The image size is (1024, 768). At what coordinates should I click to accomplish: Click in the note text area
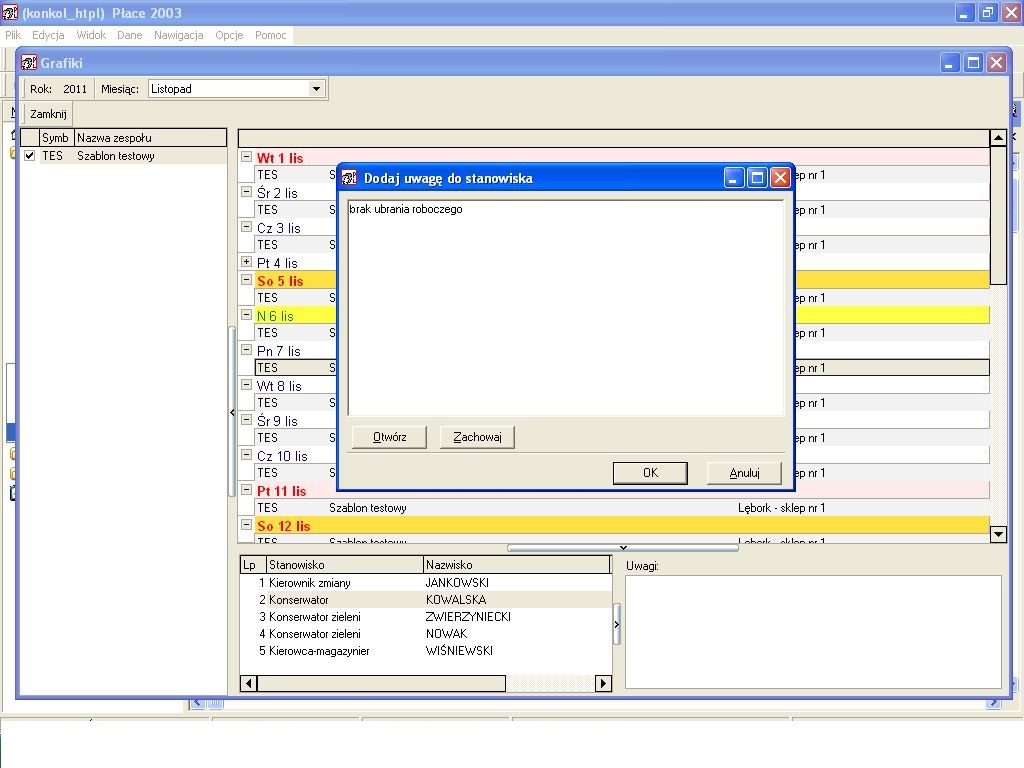[x=566, y=308]
